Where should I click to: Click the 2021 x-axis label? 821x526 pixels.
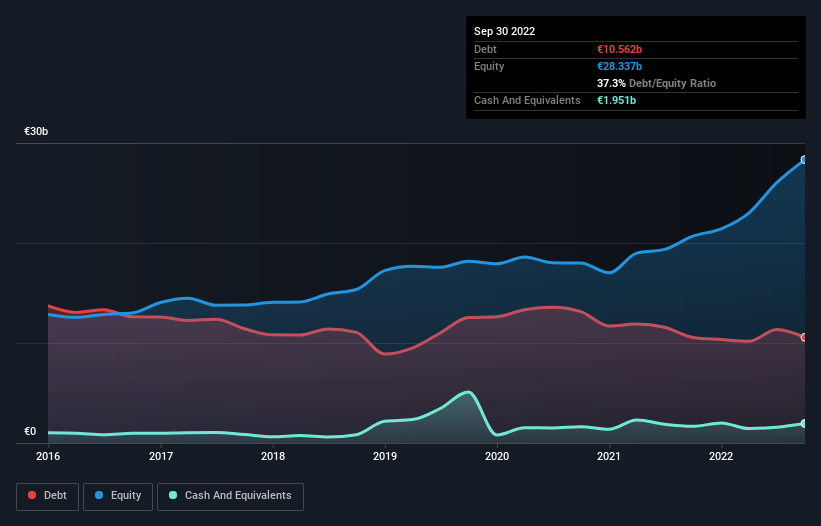coord(609,456)
